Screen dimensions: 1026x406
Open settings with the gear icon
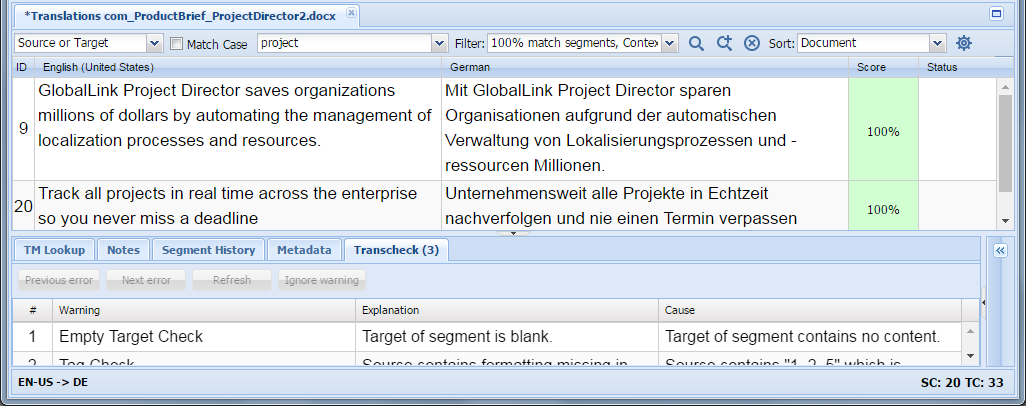click(x=964, y=43)
